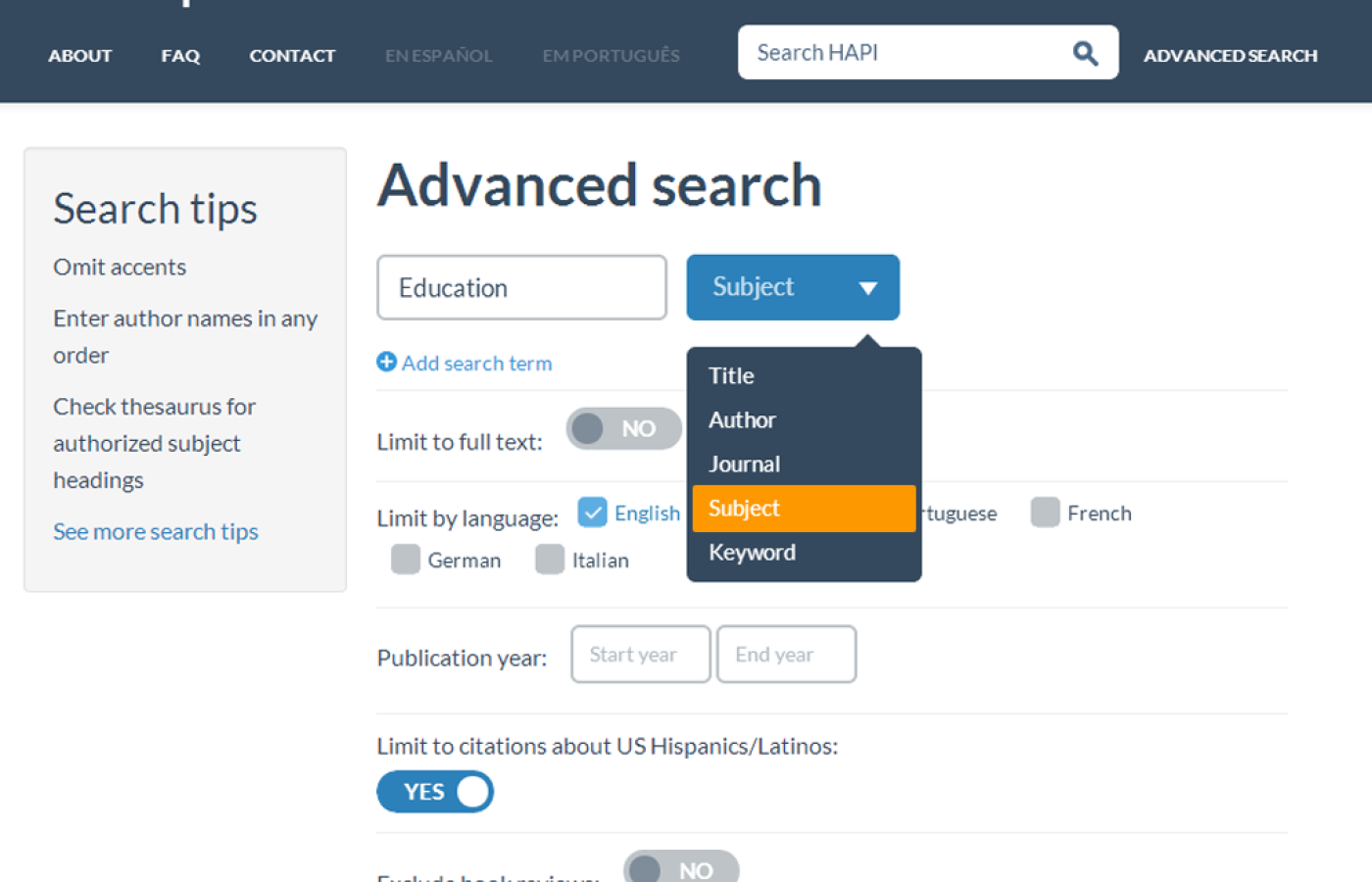This screenshot has width=1372, height=882.
Task: Open Advanced Search from the header
Action: pyautogui.click(x=1230, y=56)
